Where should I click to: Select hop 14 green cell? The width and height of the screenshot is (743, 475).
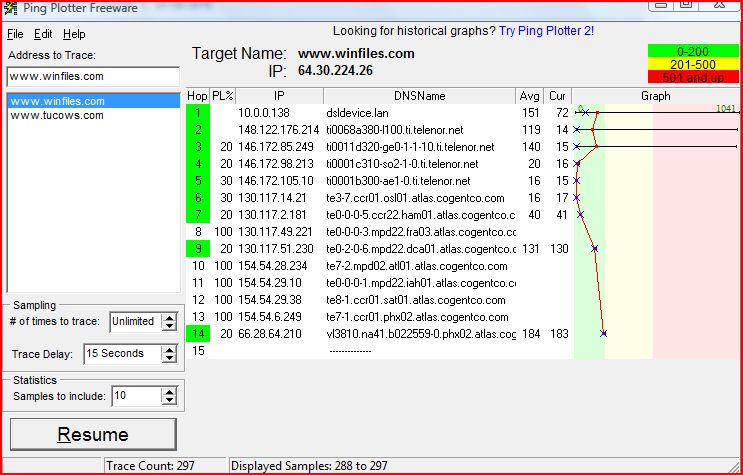pos(198,334)
